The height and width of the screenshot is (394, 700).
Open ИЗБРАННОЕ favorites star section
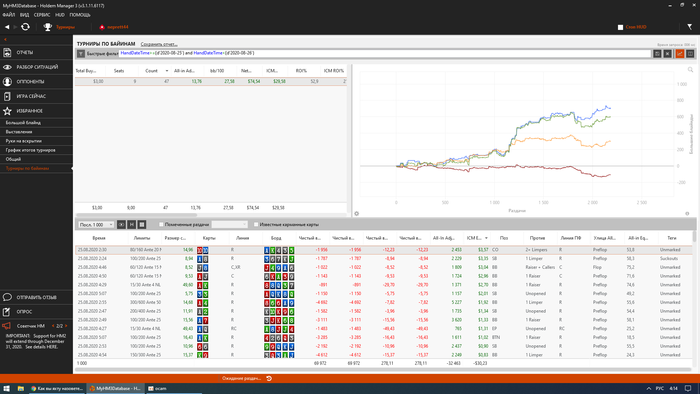tap(36, 111)
